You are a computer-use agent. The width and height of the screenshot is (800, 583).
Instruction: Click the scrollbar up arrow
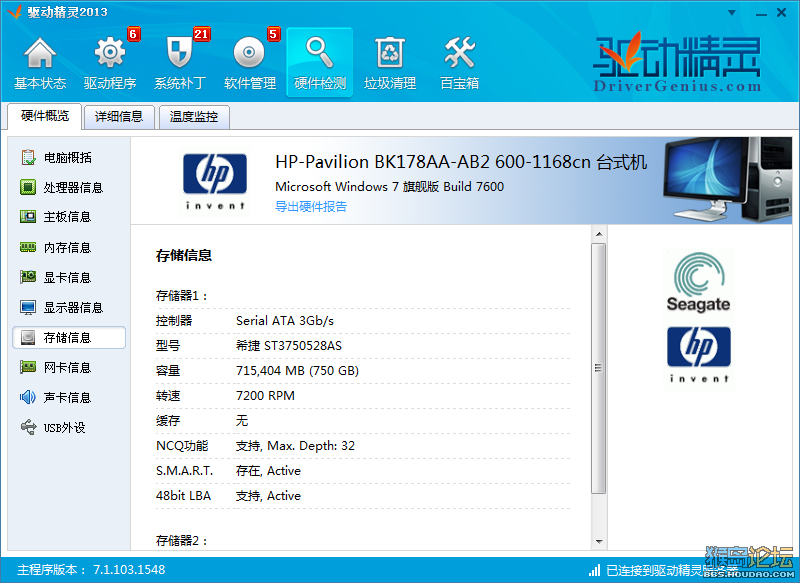click(599, 234)
